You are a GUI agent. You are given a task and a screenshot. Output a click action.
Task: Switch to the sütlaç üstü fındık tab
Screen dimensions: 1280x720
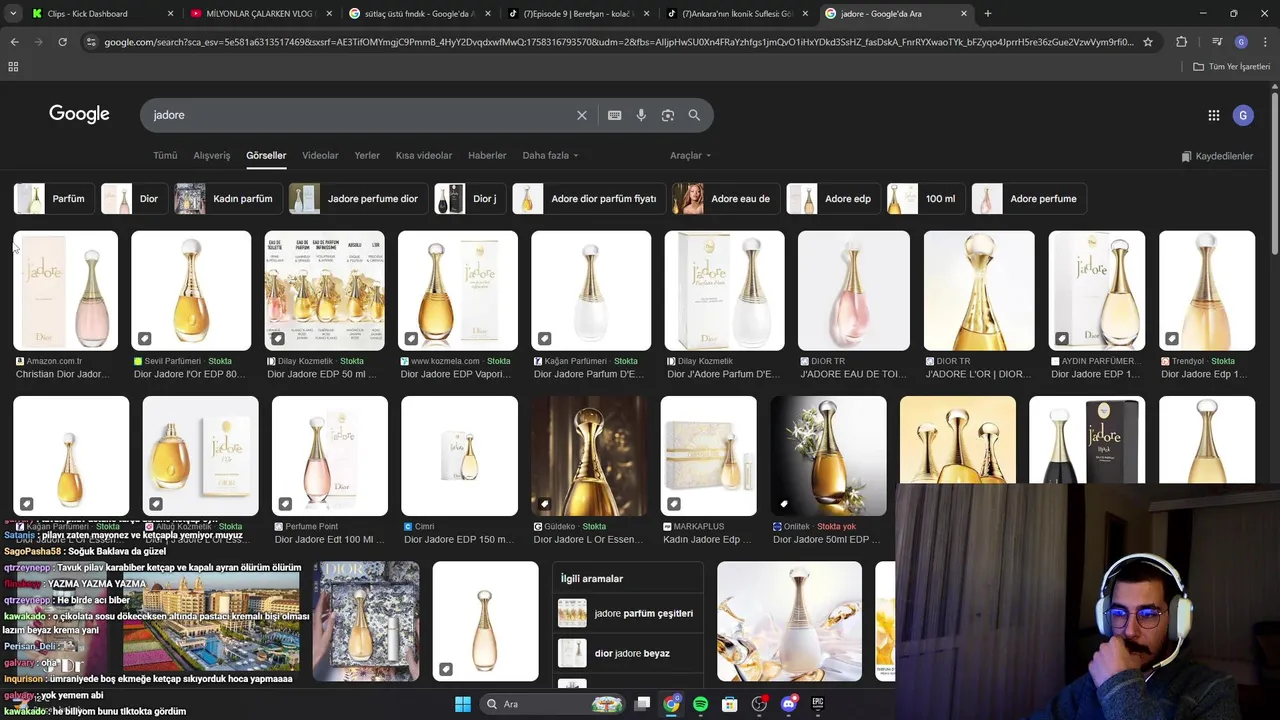[x=420, y=14]
